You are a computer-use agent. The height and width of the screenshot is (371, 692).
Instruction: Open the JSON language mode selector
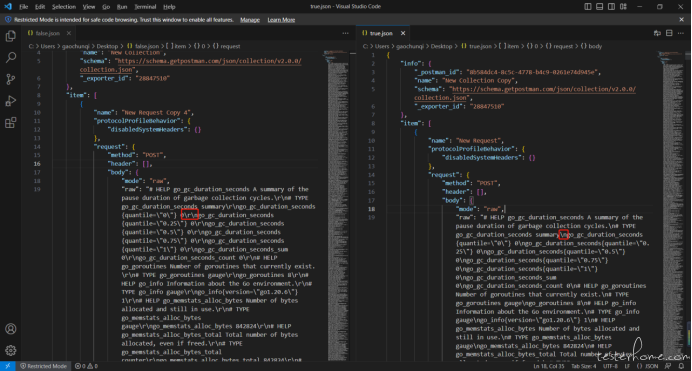pyautogui.click(x=647, y=366)
